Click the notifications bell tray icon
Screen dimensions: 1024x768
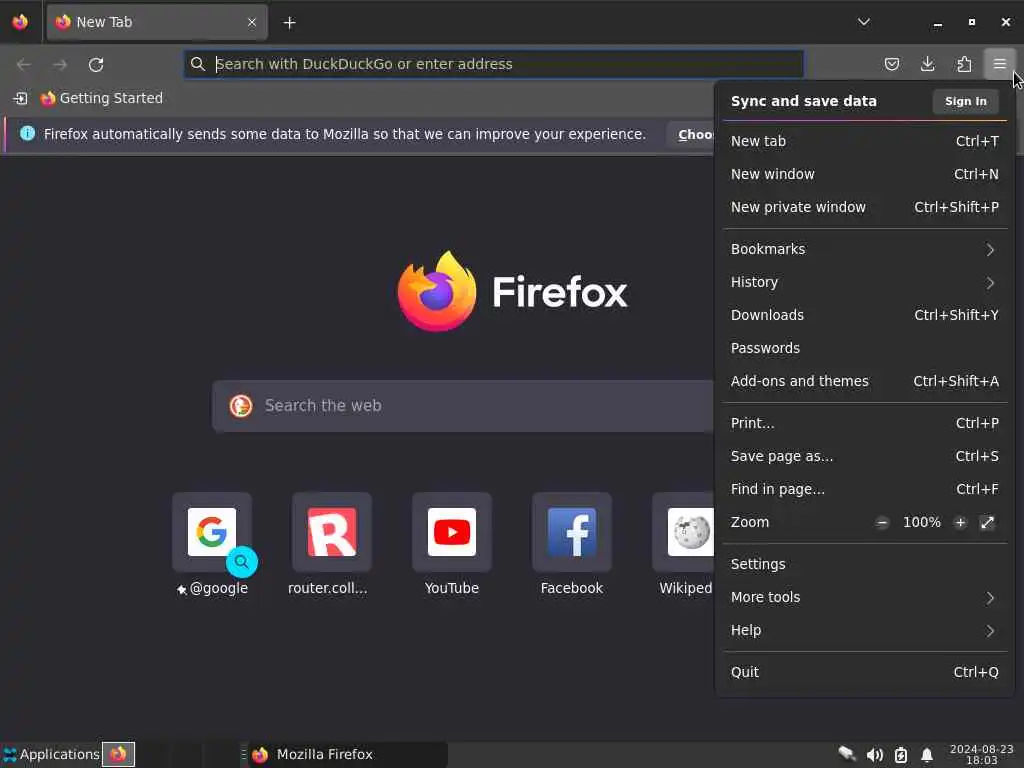click(x=927, y=756)
